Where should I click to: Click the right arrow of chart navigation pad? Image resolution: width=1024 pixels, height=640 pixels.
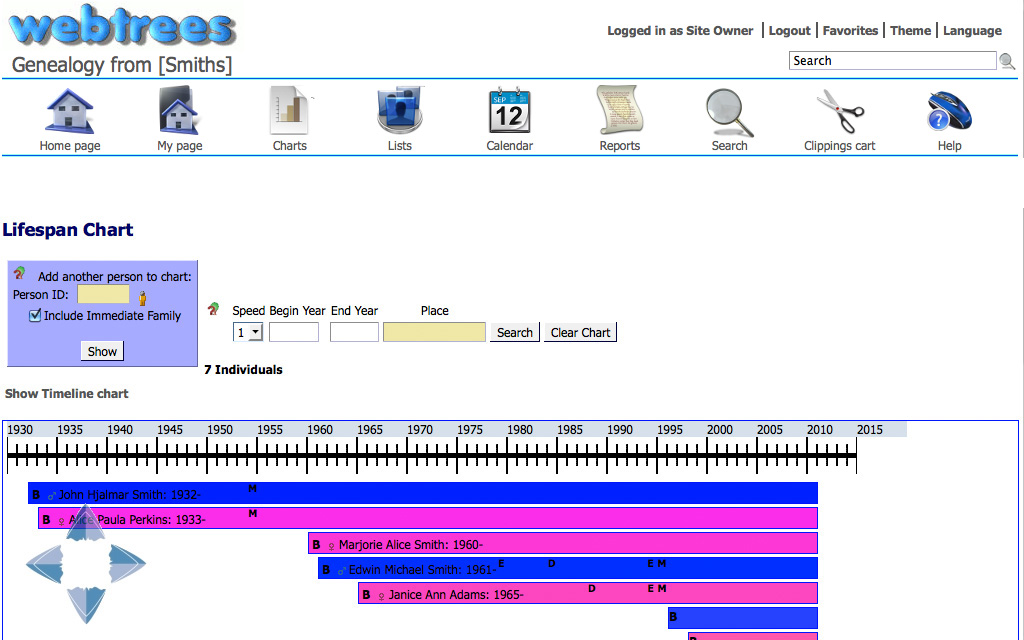click(126, 563)
